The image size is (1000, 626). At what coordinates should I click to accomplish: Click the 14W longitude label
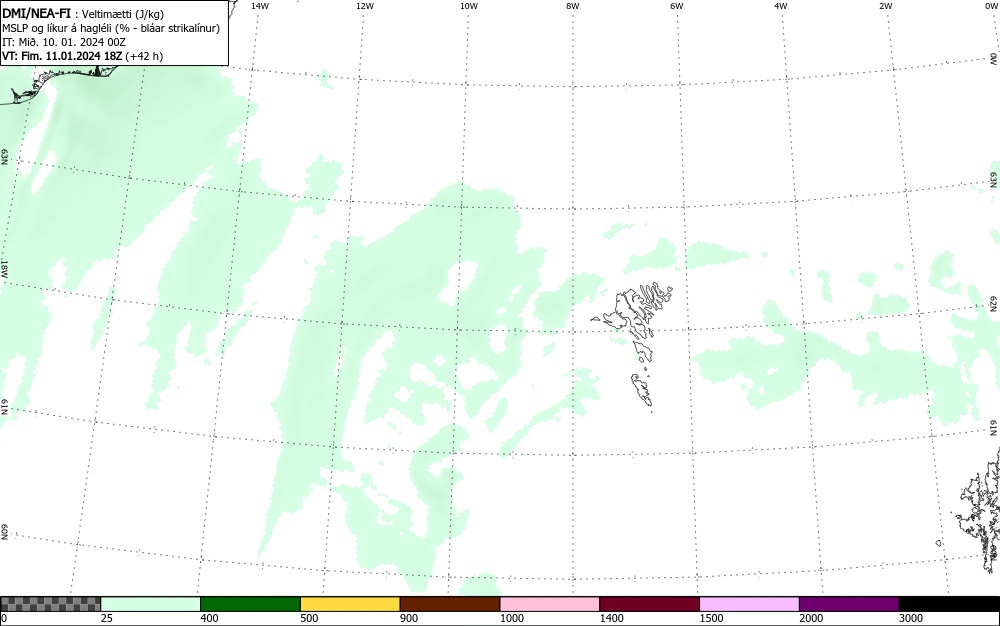tap(260, 6)
